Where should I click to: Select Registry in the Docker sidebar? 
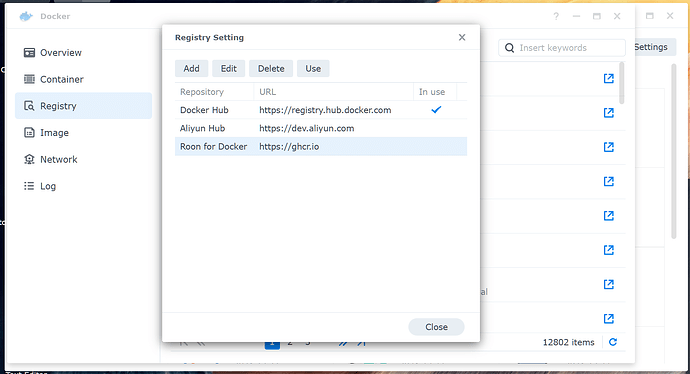click(x=83, y=106)
